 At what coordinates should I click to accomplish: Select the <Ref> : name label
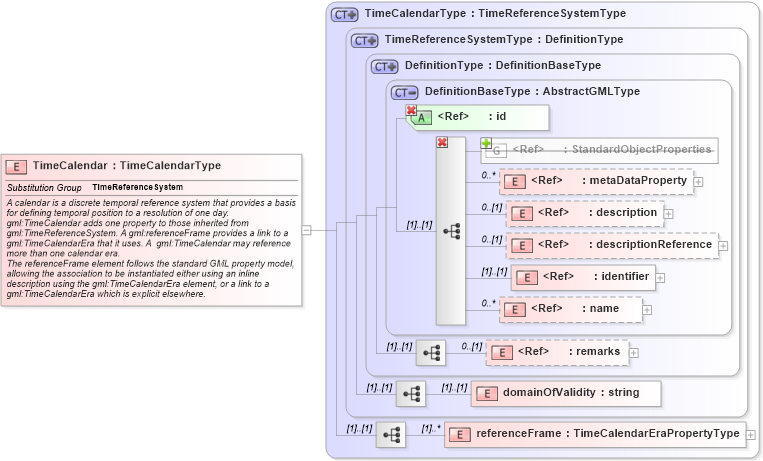575,309
